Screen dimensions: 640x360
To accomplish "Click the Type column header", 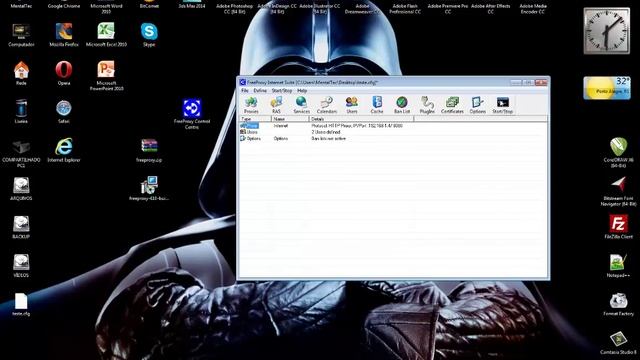I will (x=255, y=119).
